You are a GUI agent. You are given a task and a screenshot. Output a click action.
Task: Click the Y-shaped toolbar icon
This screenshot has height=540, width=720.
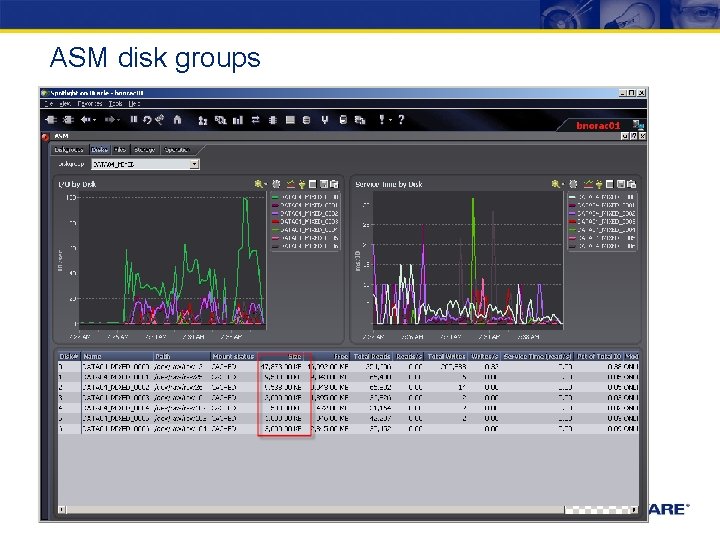coord(325,120)
